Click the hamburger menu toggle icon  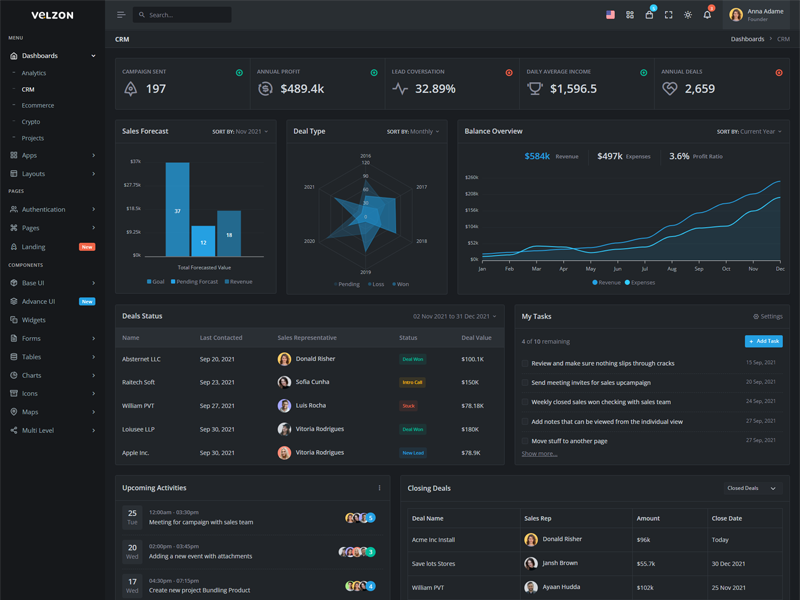click(121, 15)
